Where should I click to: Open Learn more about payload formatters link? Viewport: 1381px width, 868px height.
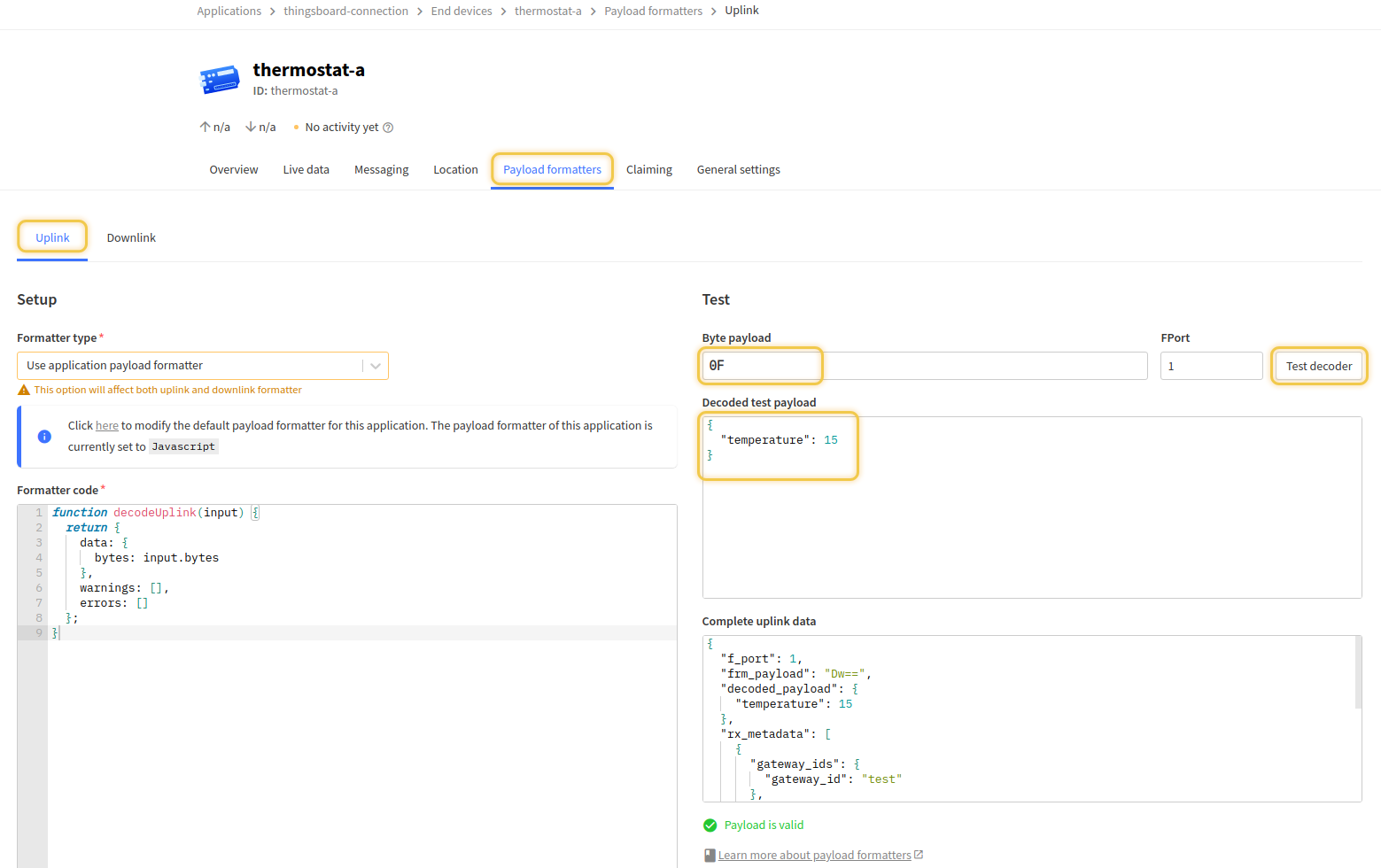[x=814, y=856]
